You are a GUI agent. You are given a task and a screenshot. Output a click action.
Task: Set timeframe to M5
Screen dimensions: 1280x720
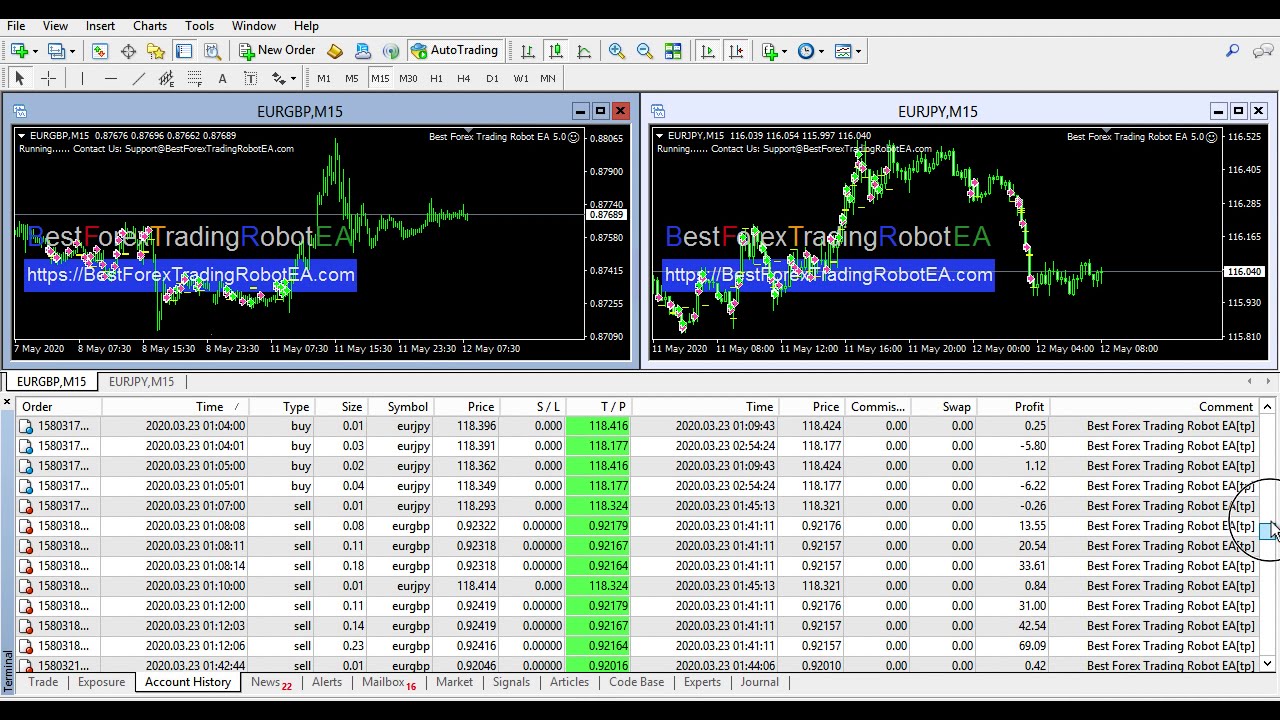pos(352,78)
